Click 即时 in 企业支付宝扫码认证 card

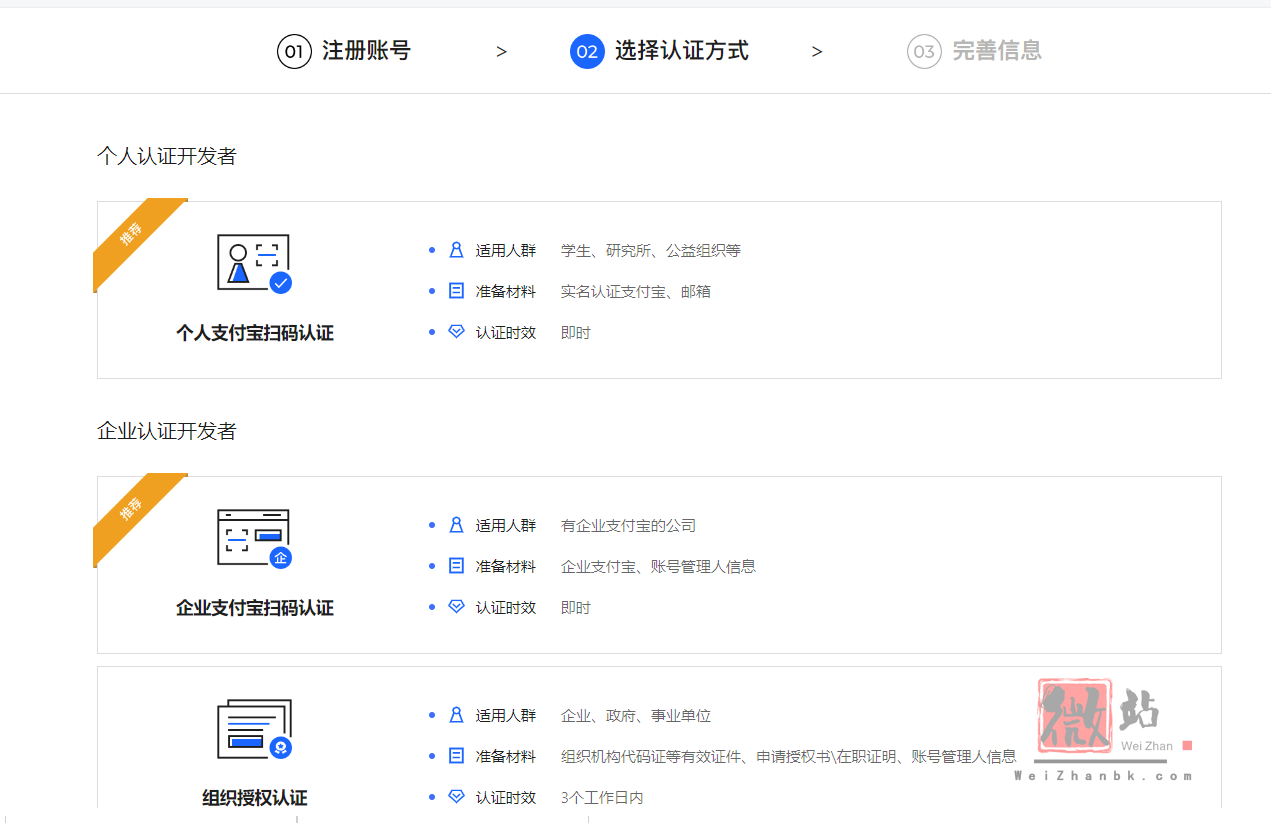(576, 608)
